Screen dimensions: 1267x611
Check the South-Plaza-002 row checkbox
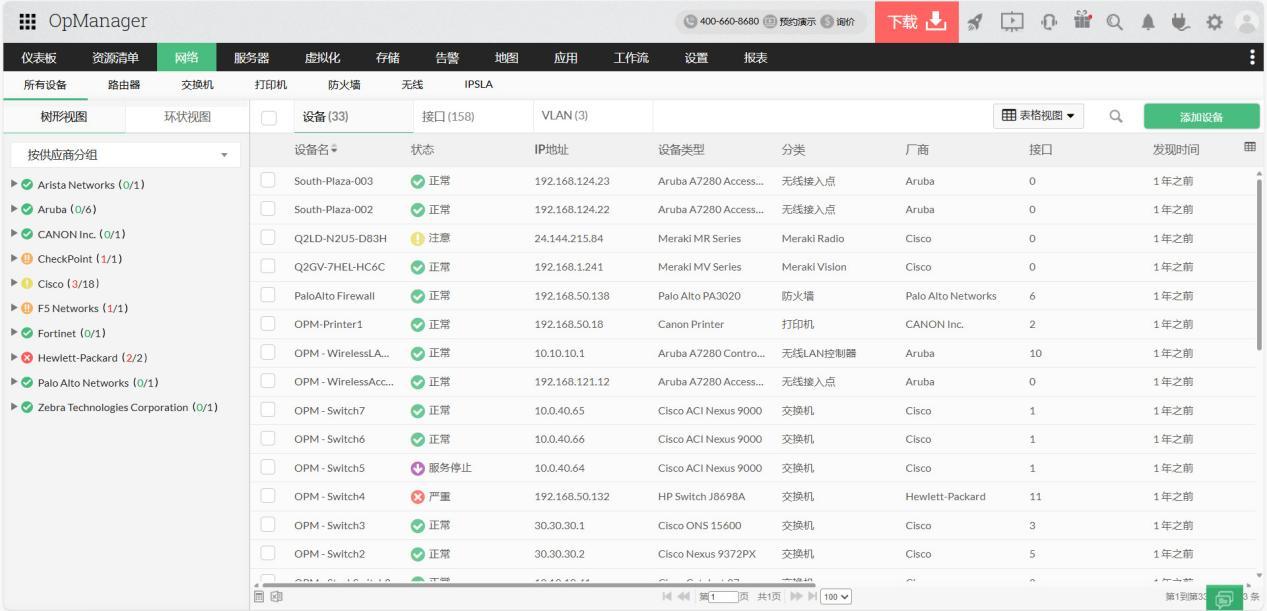tap(267, 210)
